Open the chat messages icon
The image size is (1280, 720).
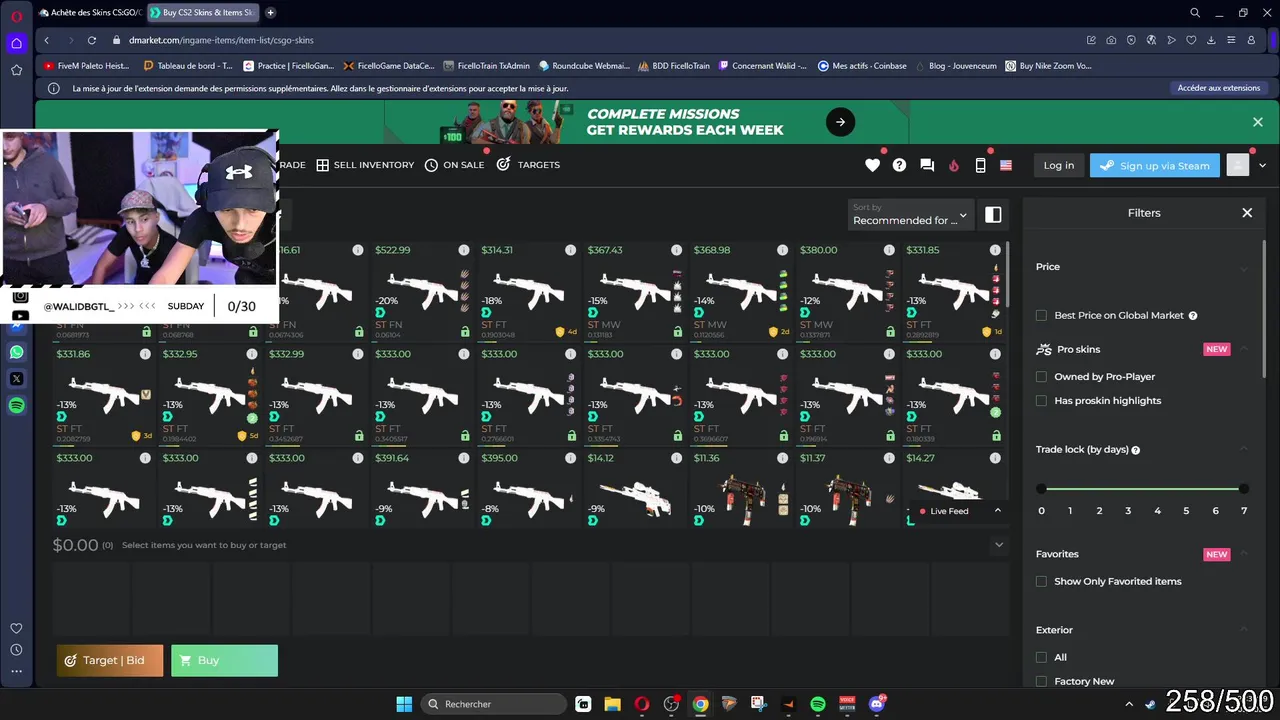click(x=927, y=165)
